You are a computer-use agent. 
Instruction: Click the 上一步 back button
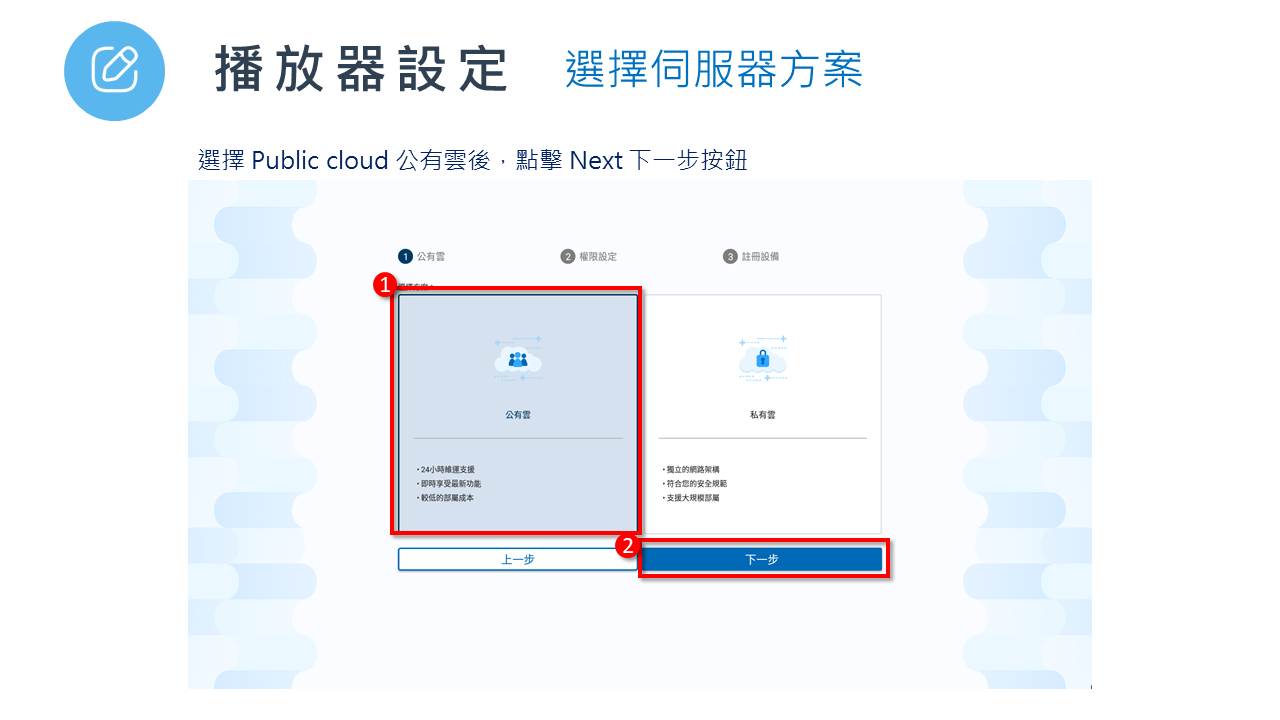[517, 559]
